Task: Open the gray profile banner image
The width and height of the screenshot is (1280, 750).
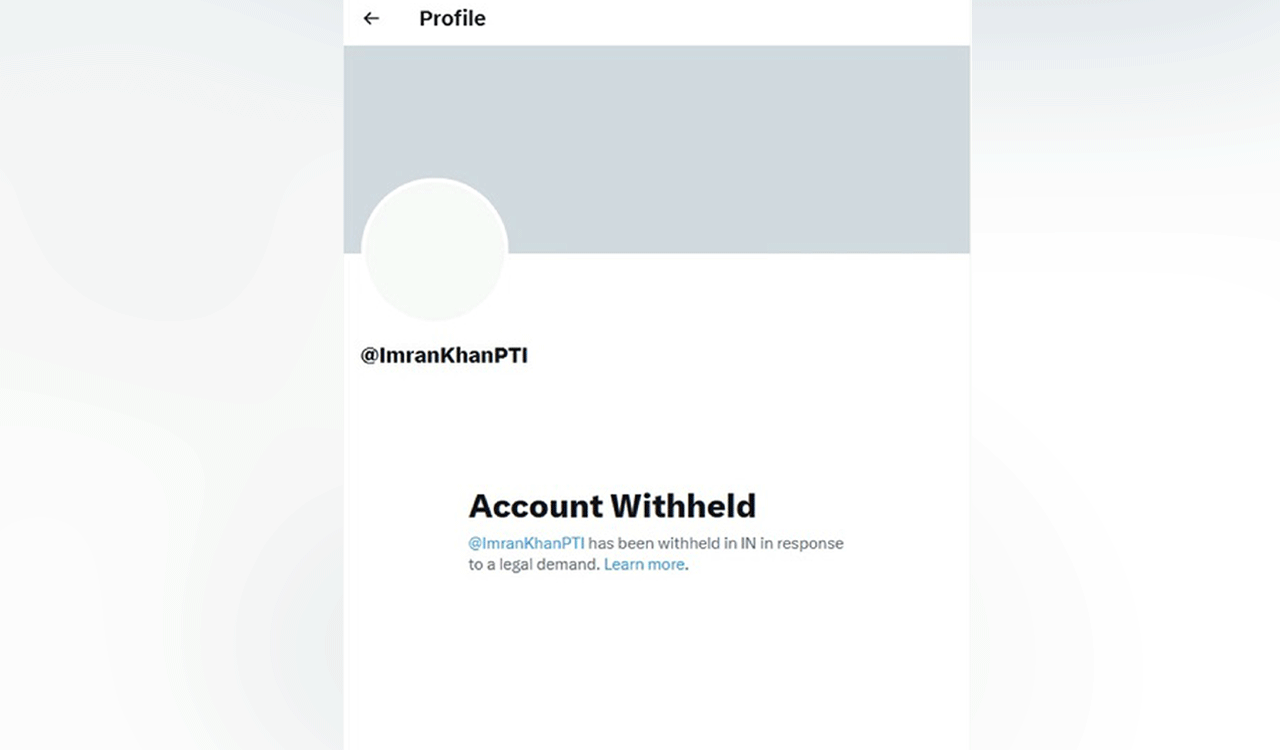Action: click(657, 149)
